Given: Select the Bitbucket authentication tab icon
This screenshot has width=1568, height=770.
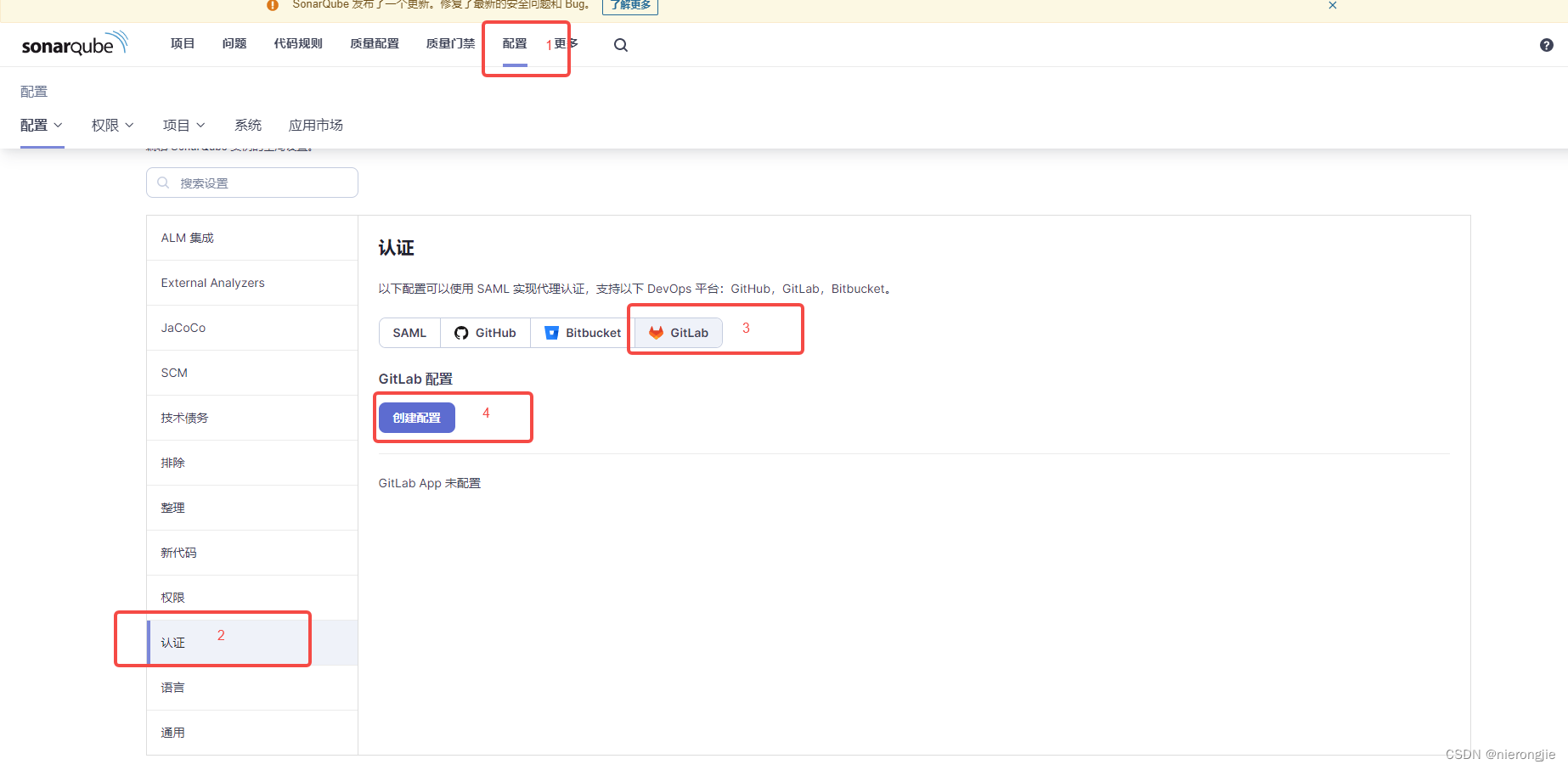Looking at the screenshot, I should [x=552, y=332].
